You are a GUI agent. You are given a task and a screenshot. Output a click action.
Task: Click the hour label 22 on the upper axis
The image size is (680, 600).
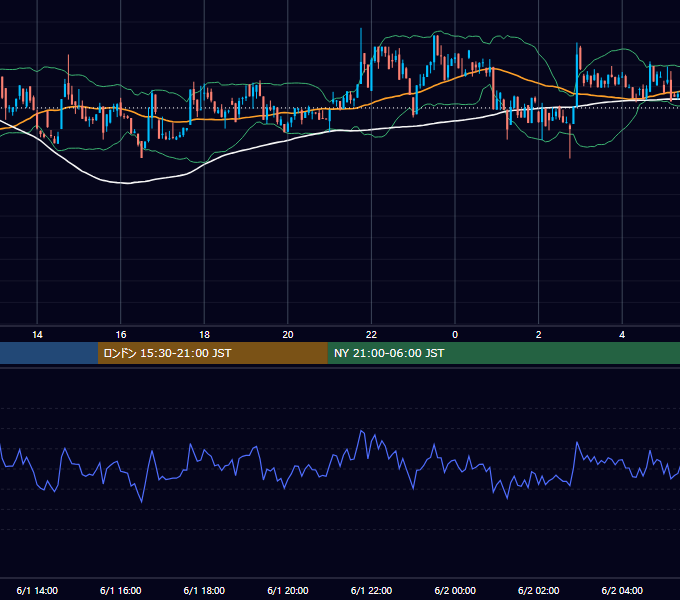[371, 335]
